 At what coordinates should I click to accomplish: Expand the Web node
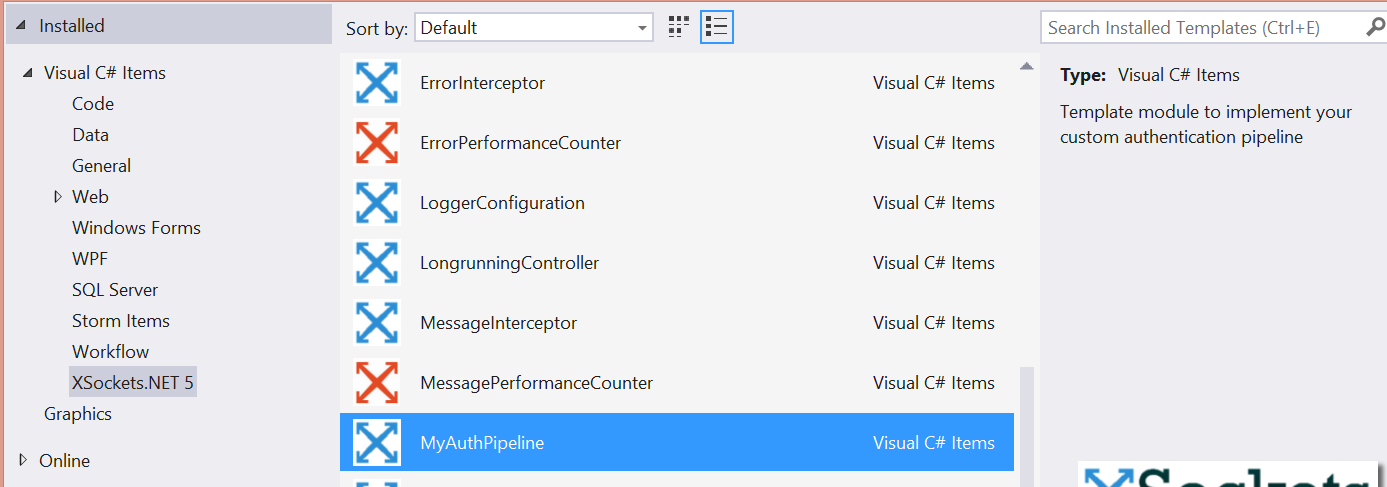(x=58, y=197)
